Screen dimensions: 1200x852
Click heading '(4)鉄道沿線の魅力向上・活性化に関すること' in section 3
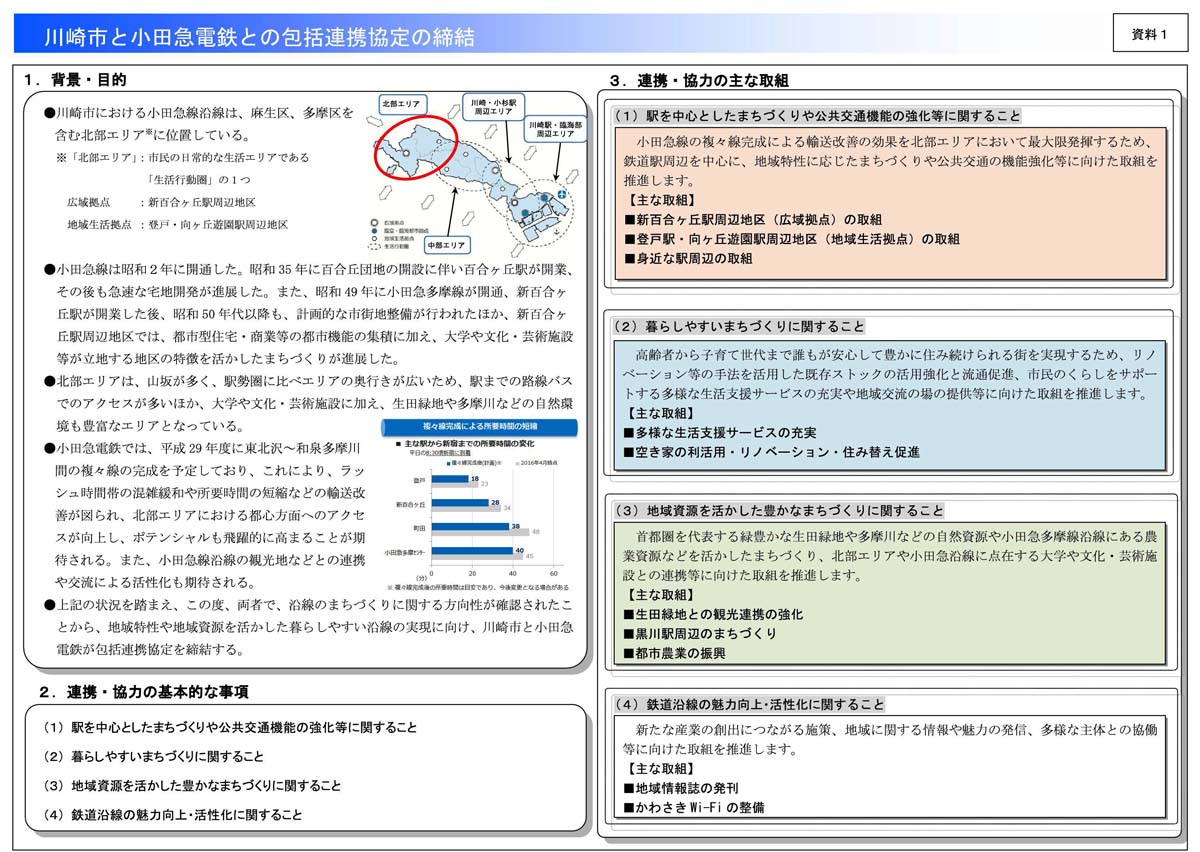click(x=749, y=704)
